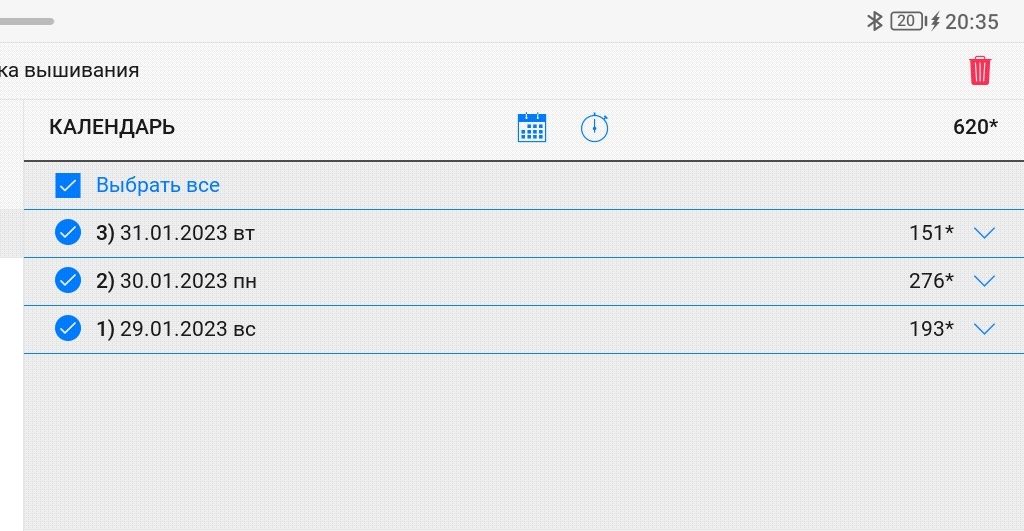Tap the Bluetooth status icon

[874, 21]
